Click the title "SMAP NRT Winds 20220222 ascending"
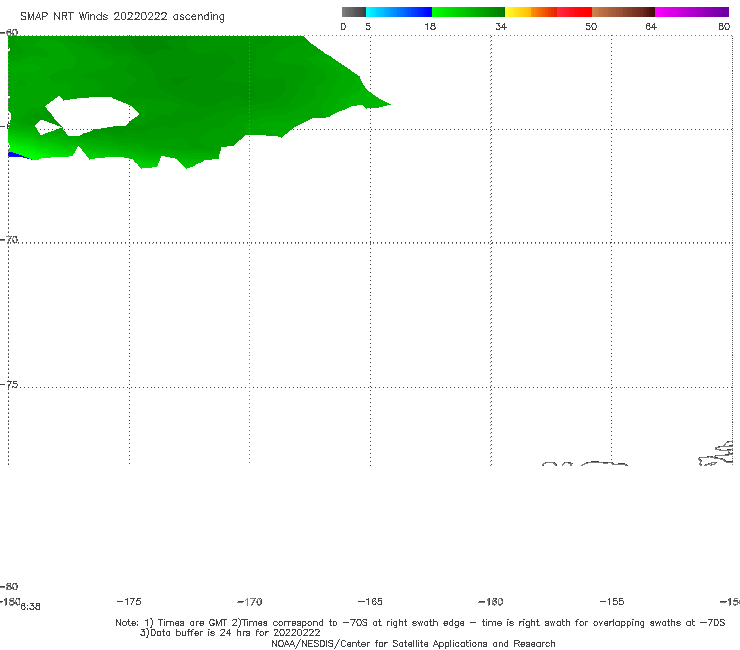The image size is (740, 650). (x=122, y=17)
